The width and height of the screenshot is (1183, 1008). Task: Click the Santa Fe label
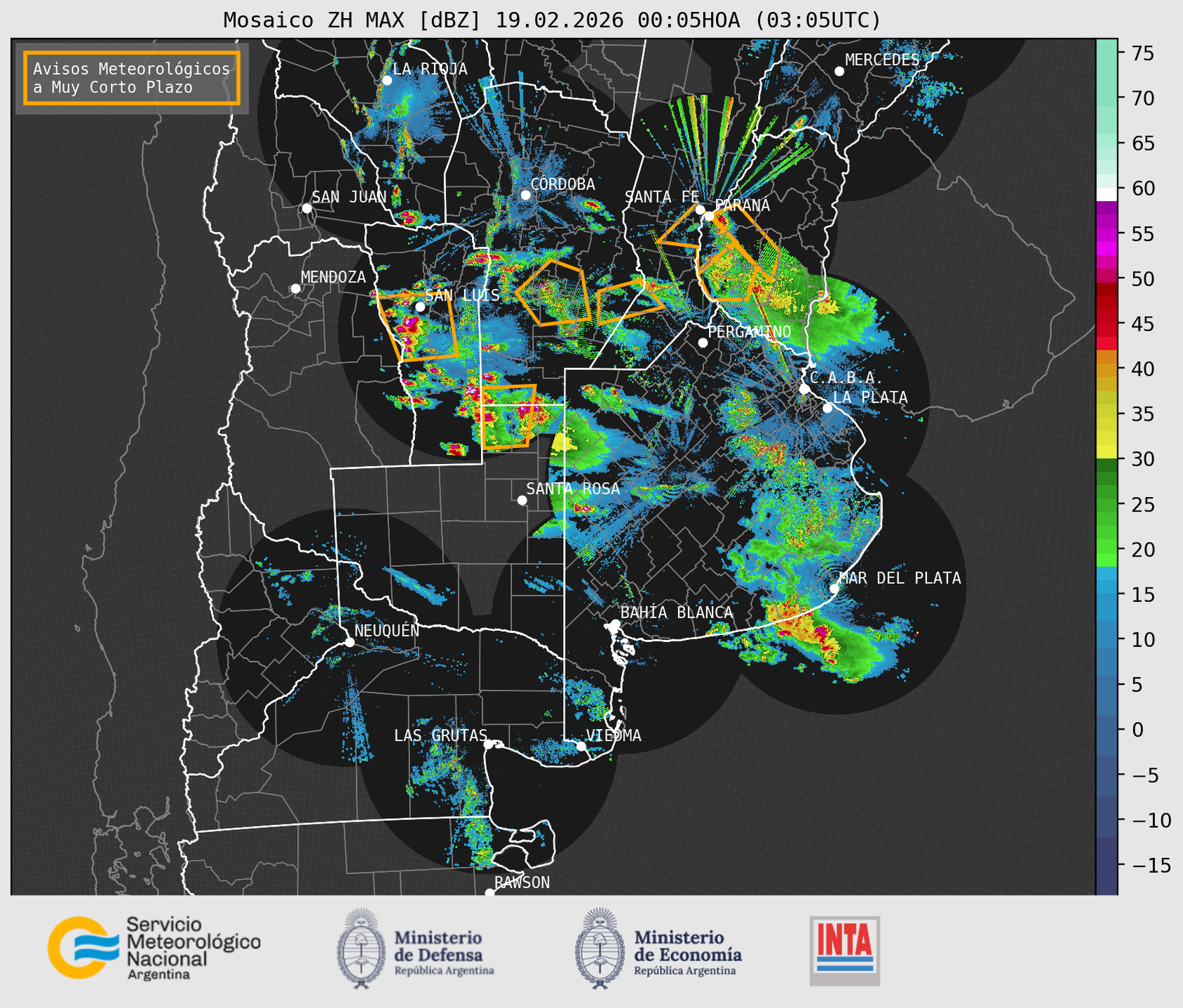pyautogui.click(x=662, y=197)
